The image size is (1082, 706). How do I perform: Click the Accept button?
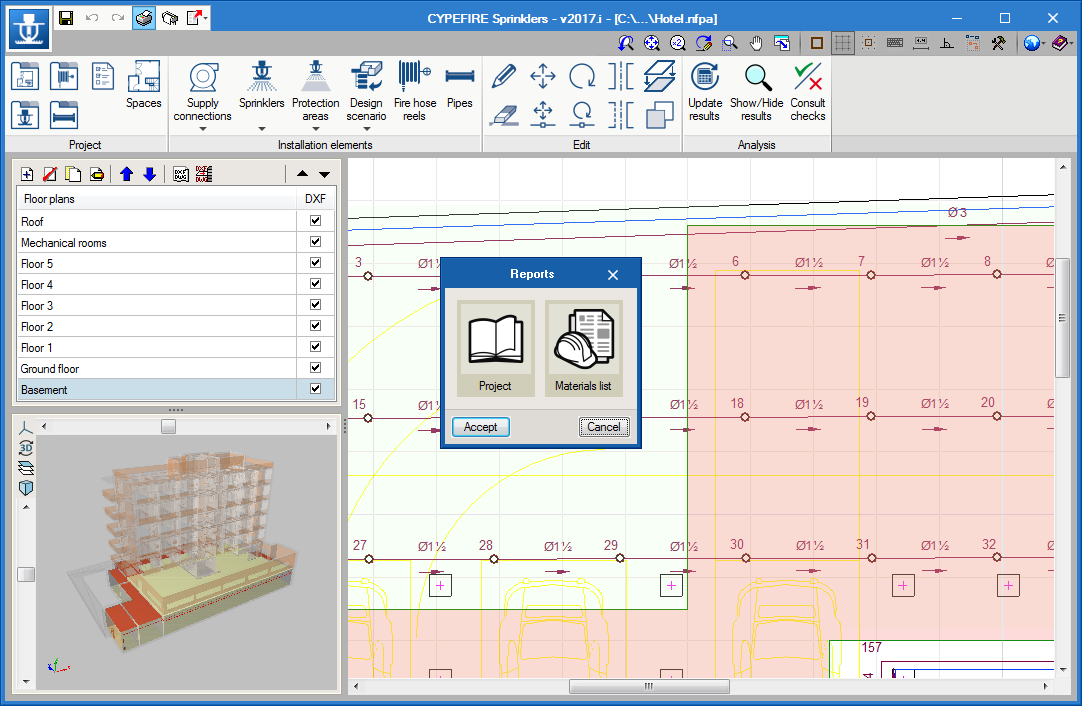click(481, 427)
